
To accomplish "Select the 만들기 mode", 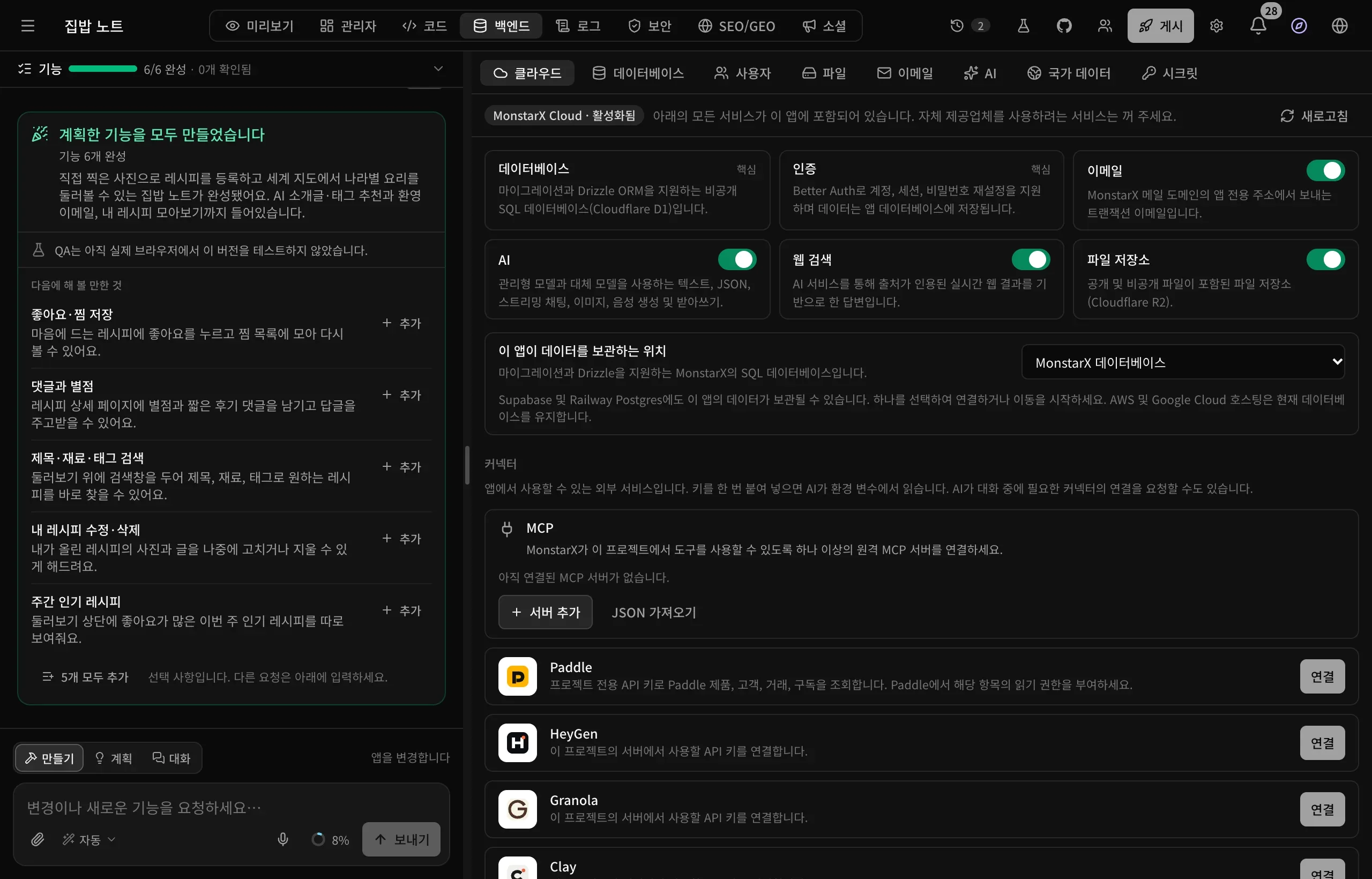I will 50,758.
